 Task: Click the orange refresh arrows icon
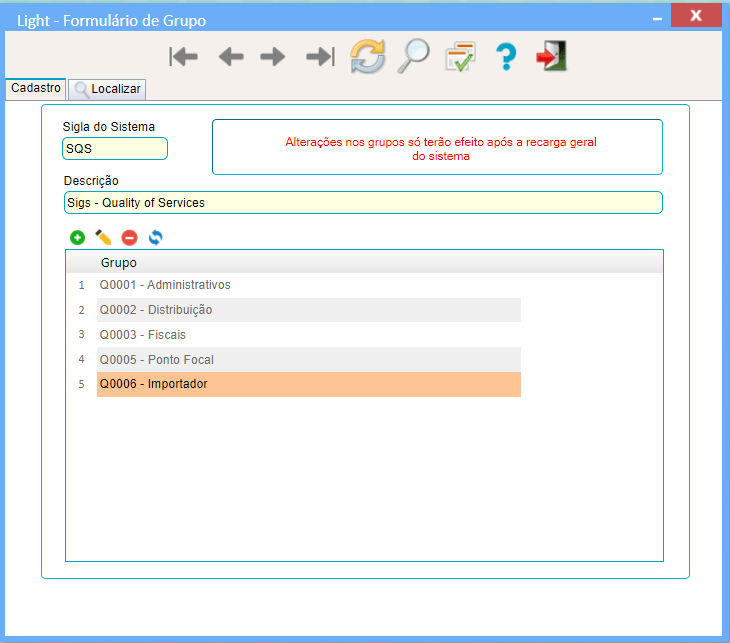click(367, 57)
